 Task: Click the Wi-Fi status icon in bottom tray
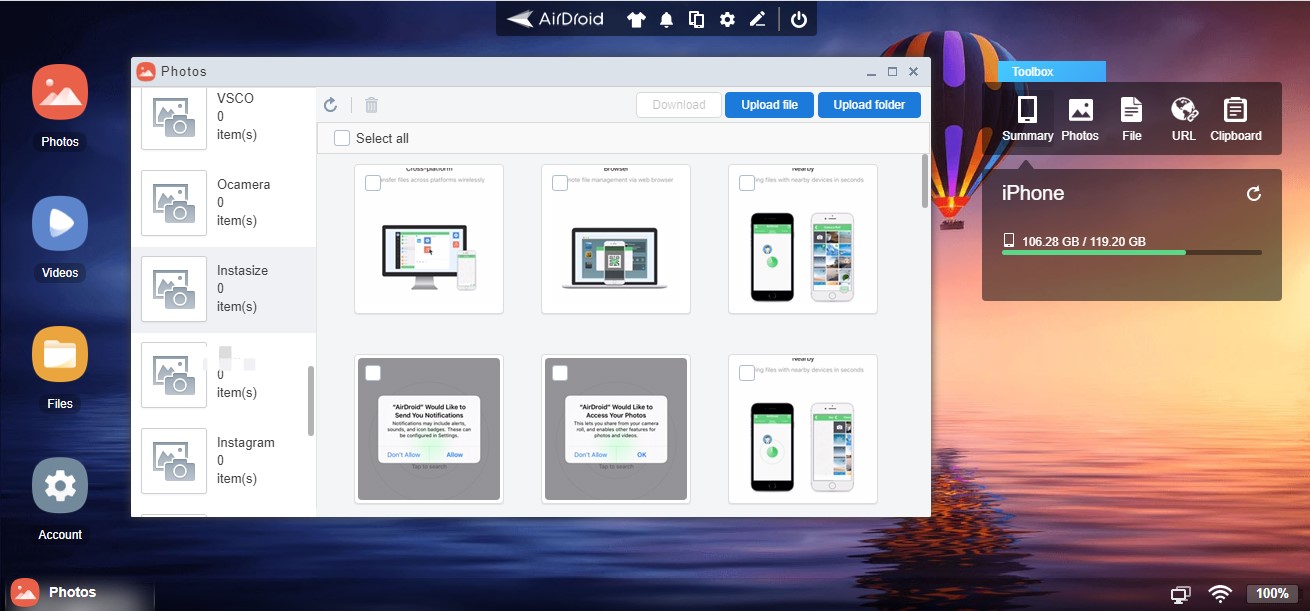point(1220,594)
